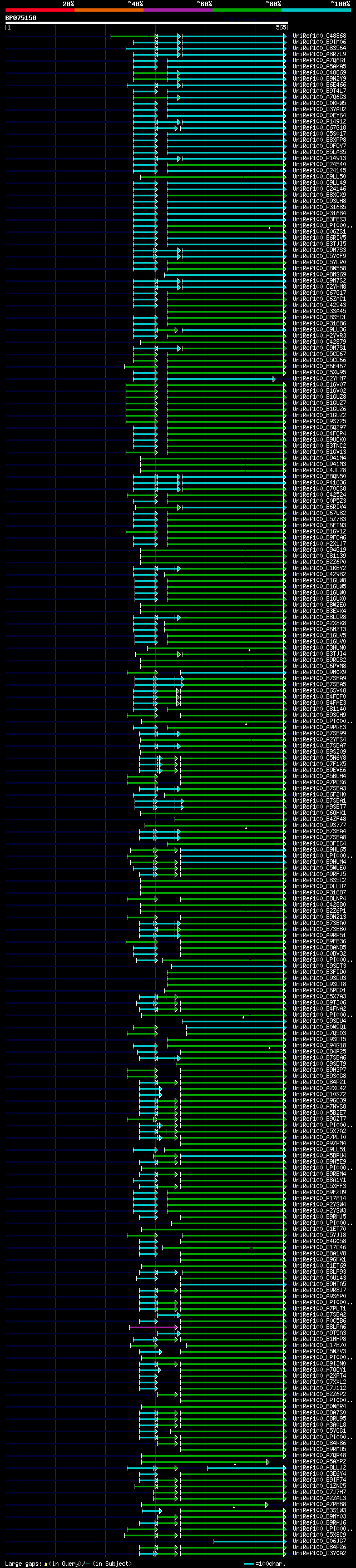Choose hit UniRef100_Q7F1X5
The height and width of the screenshot is (1568, 356).
click(319, 764)
